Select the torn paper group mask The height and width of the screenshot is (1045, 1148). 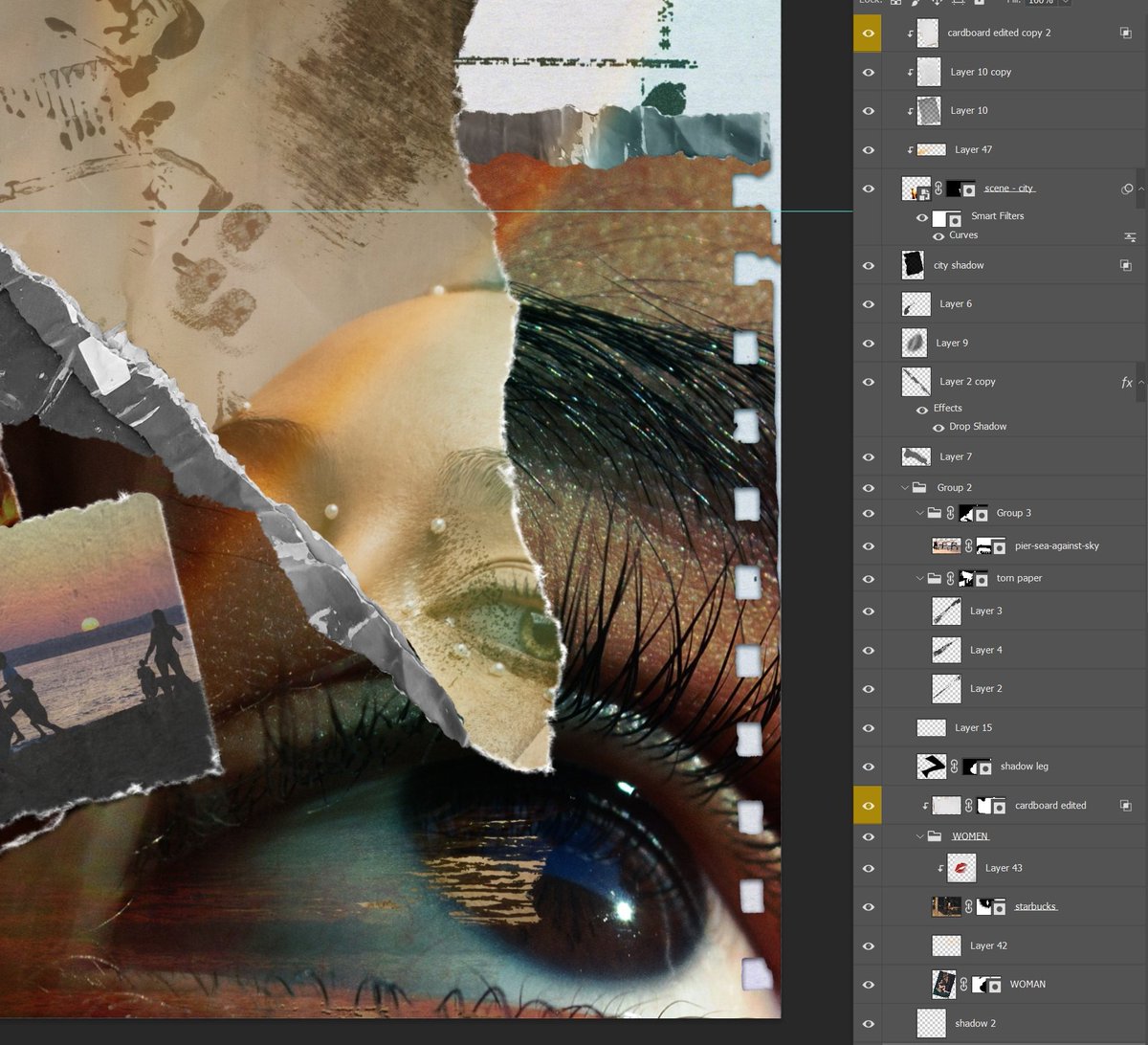974,578
